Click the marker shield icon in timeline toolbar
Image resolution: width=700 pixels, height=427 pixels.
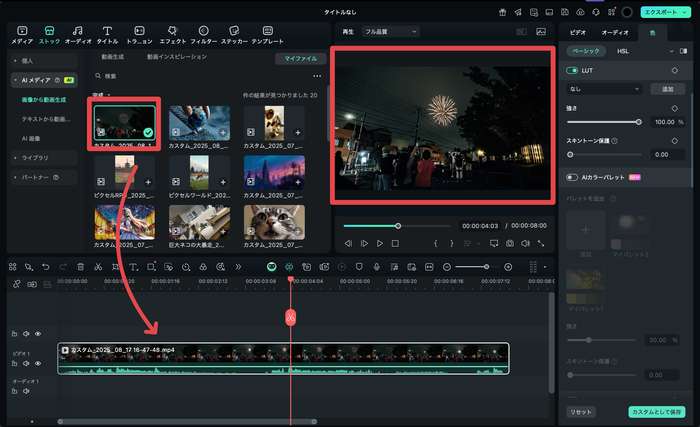(359, 267)
